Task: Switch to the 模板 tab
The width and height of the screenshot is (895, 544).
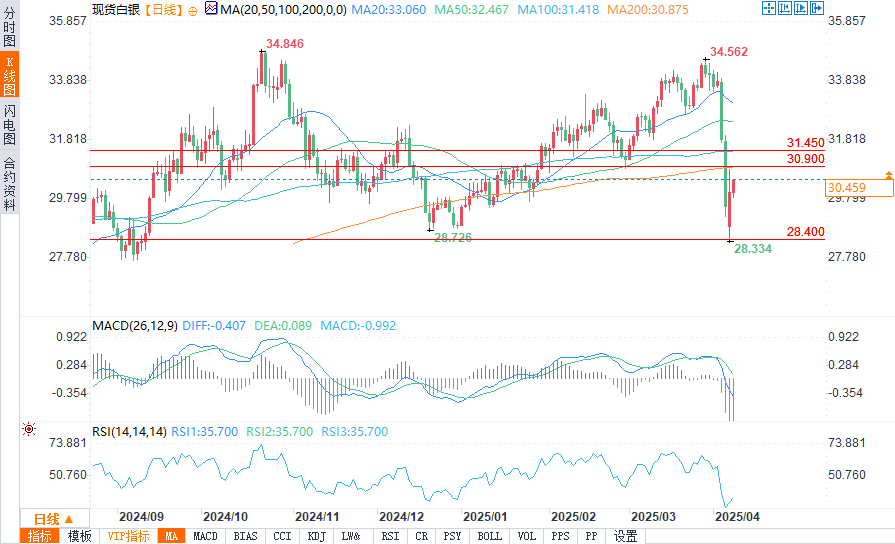Action: point(79,537)
